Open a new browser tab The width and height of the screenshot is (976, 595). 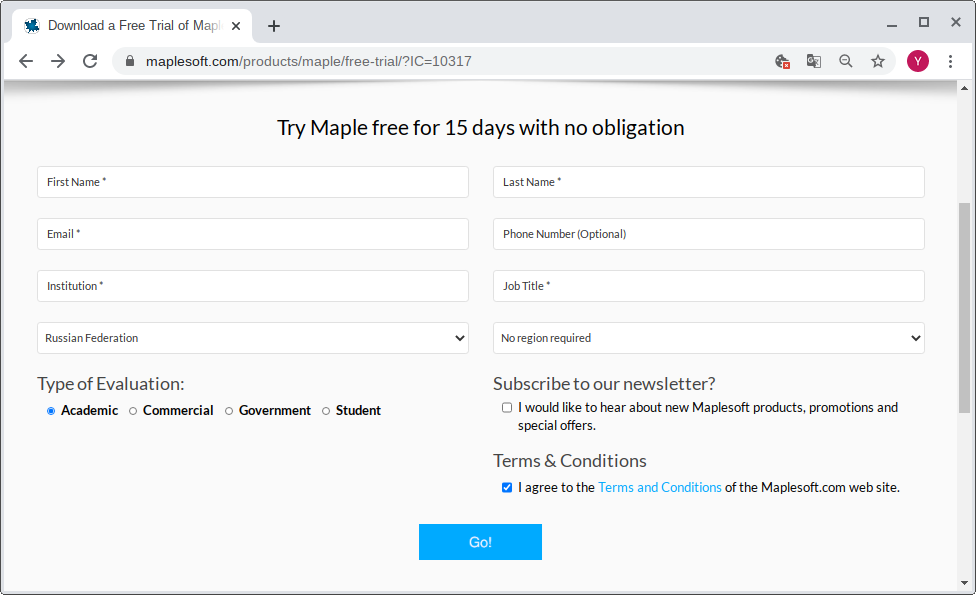coord(274,26)
